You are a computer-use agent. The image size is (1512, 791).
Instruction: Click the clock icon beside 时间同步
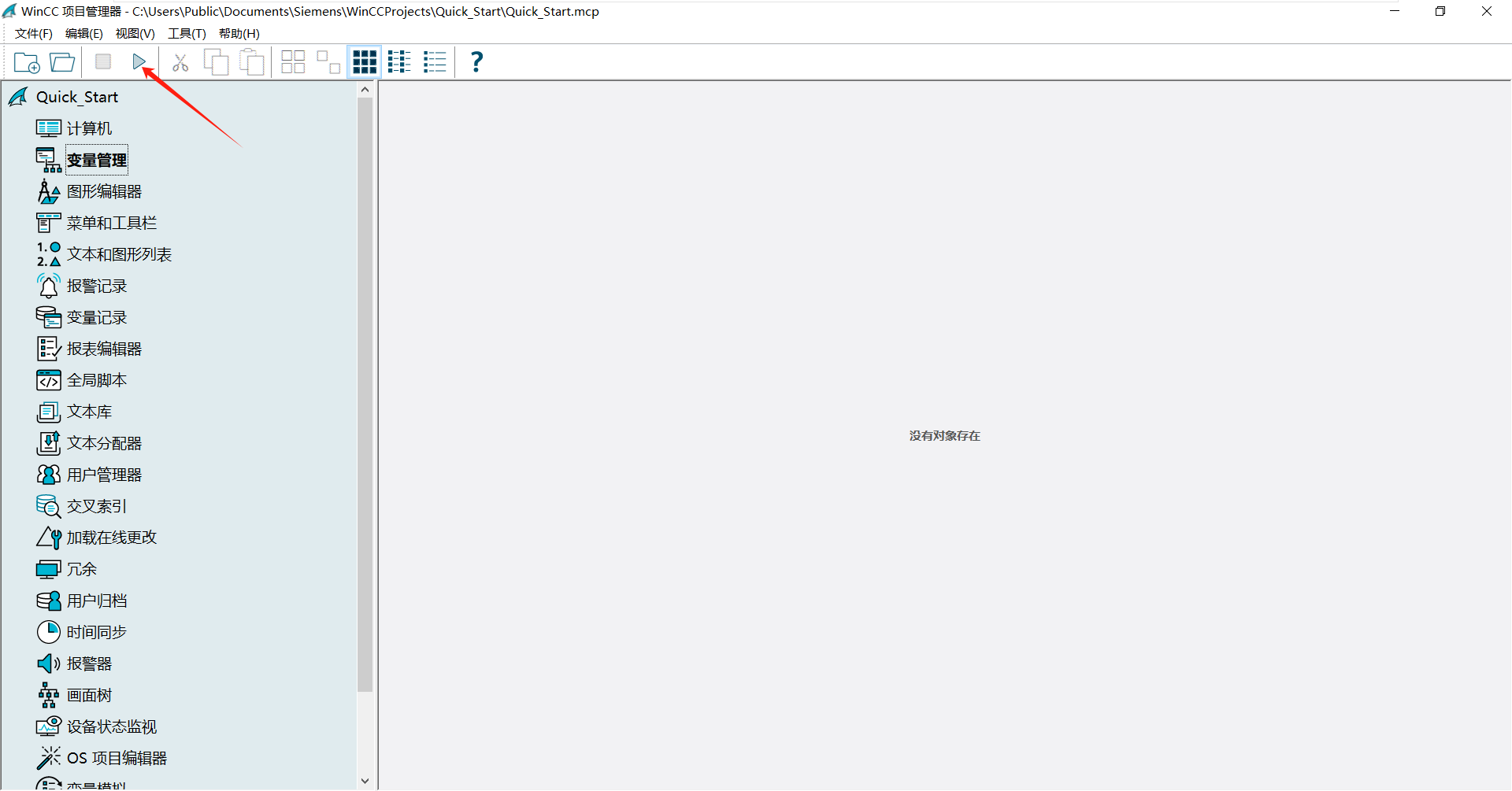[x=49, y=632]
